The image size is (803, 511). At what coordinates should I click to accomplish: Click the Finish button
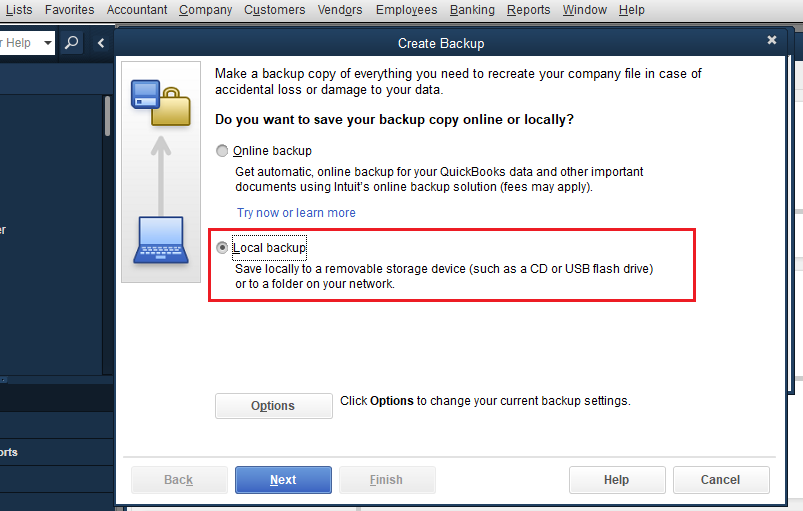tap(387, 480)
